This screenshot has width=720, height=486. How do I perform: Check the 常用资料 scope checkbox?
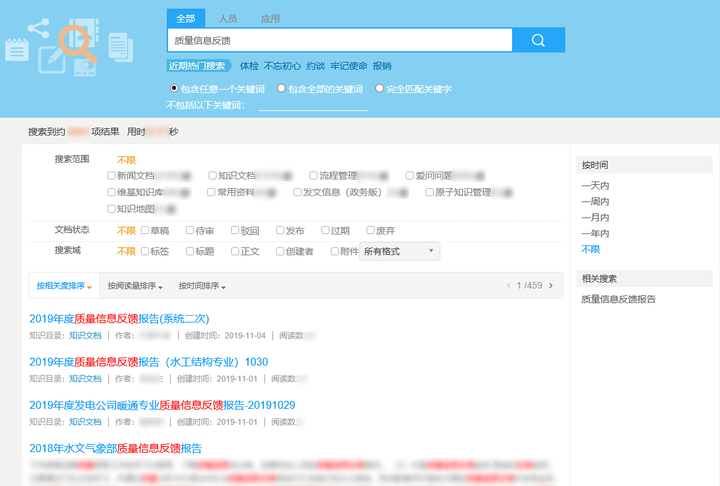click(x=211, y=192)
